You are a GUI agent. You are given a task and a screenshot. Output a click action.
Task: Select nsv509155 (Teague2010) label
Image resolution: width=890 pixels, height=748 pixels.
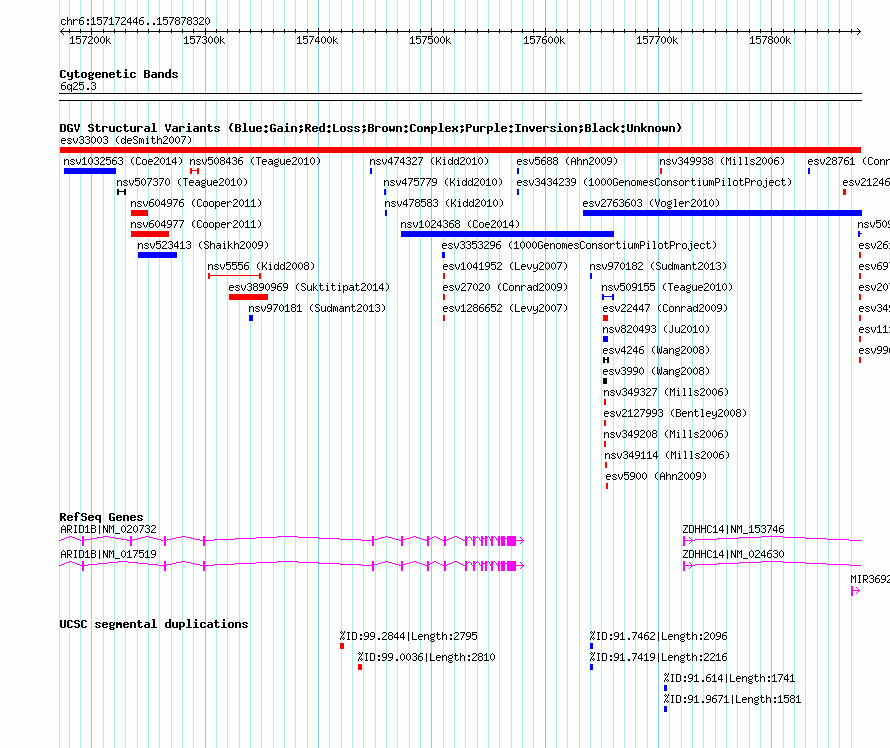point(667,287)
